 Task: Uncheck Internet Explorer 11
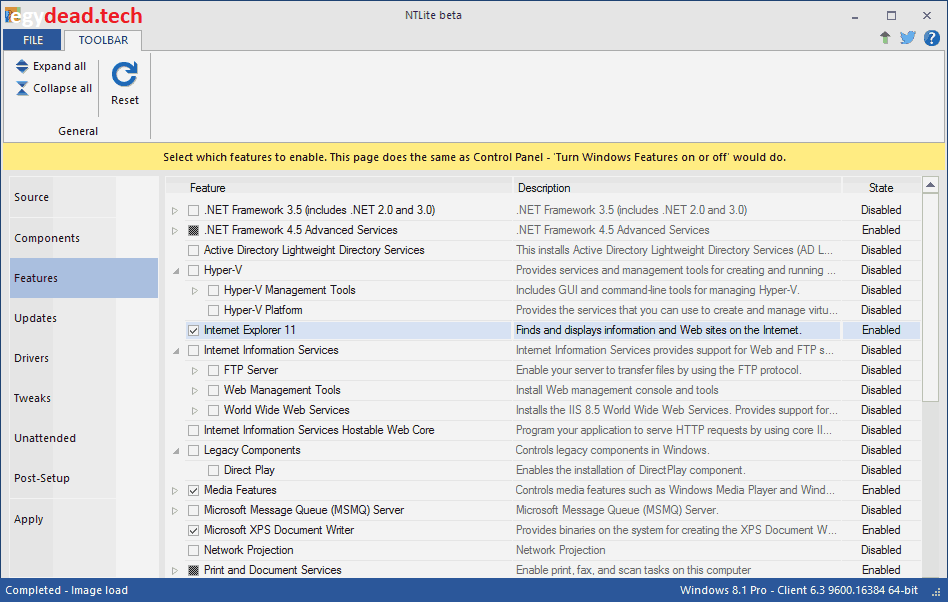coord(192,330)
